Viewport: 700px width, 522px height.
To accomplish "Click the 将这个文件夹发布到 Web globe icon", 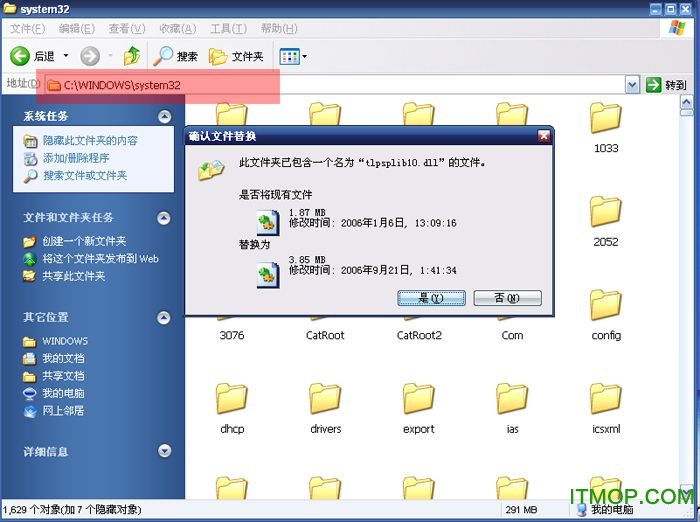I will (29, 259).
